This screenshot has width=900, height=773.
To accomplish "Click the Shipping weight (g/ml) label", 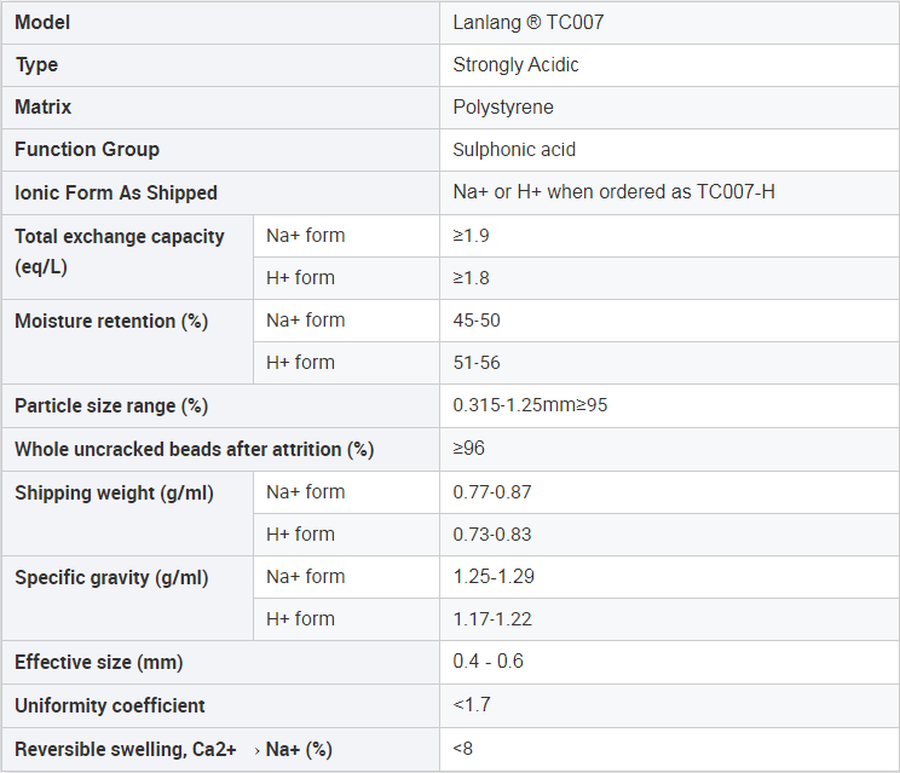I will click(x=114, y=493).
